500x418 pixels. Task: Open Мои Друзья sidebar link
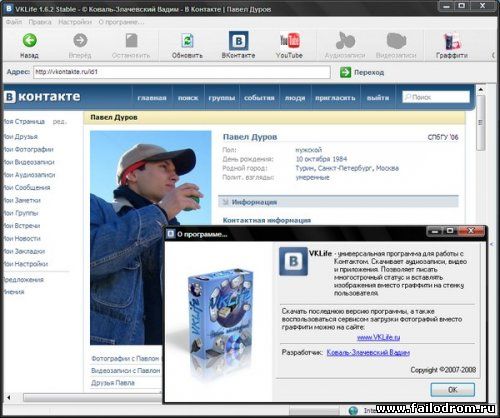pyautogui.click(x=21, y=137)
